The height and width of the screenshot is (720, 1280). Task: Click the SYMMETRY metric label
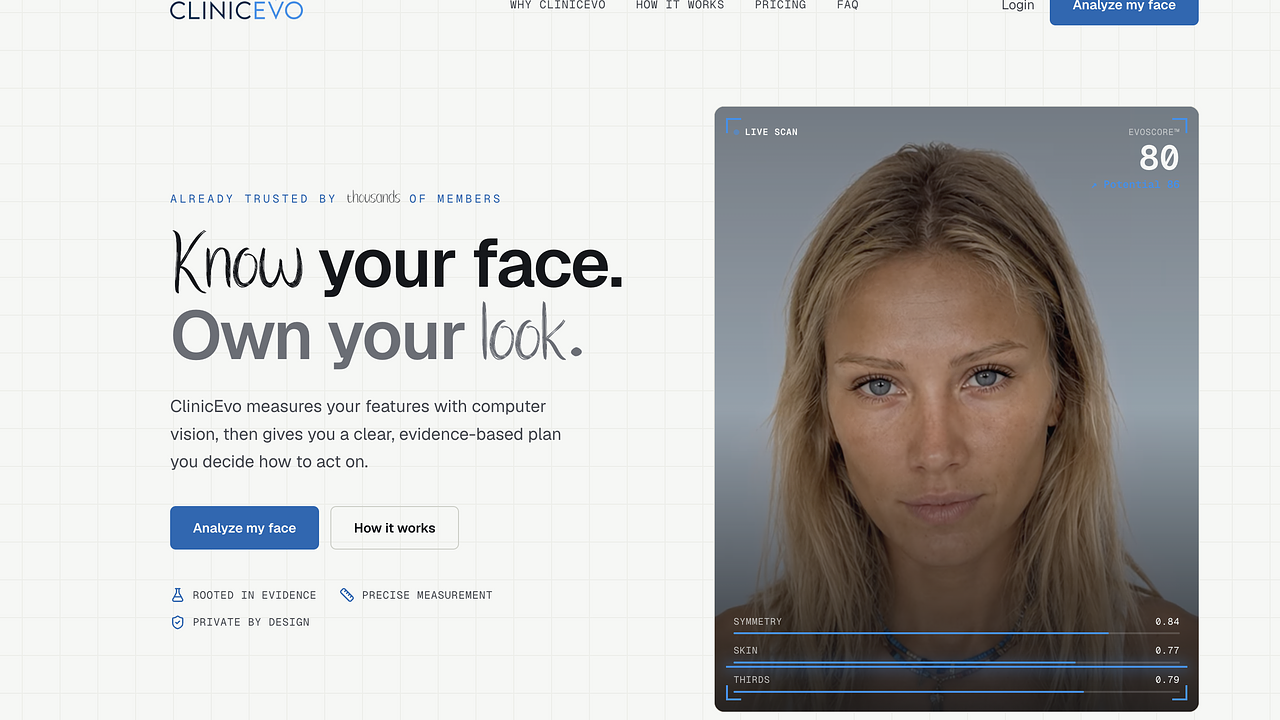point(758,622)
